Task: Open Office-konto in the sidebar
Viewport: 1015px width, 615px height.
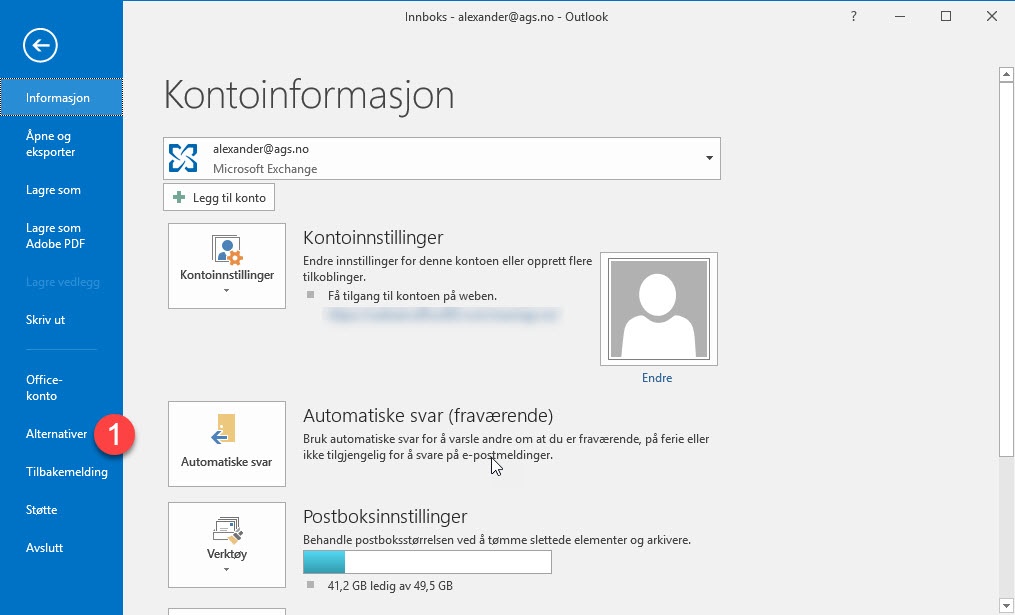Action: pyautogui.click(x=44, y=388)
